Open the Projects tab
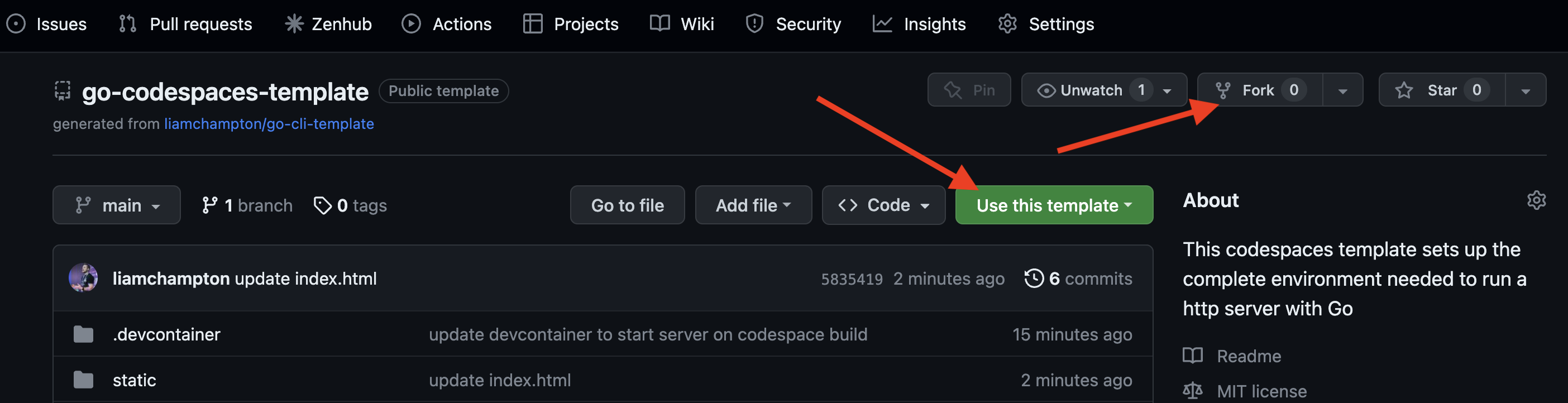Image resolution: width=1568 pixels, height=403 pixels. tap(571, 24)
